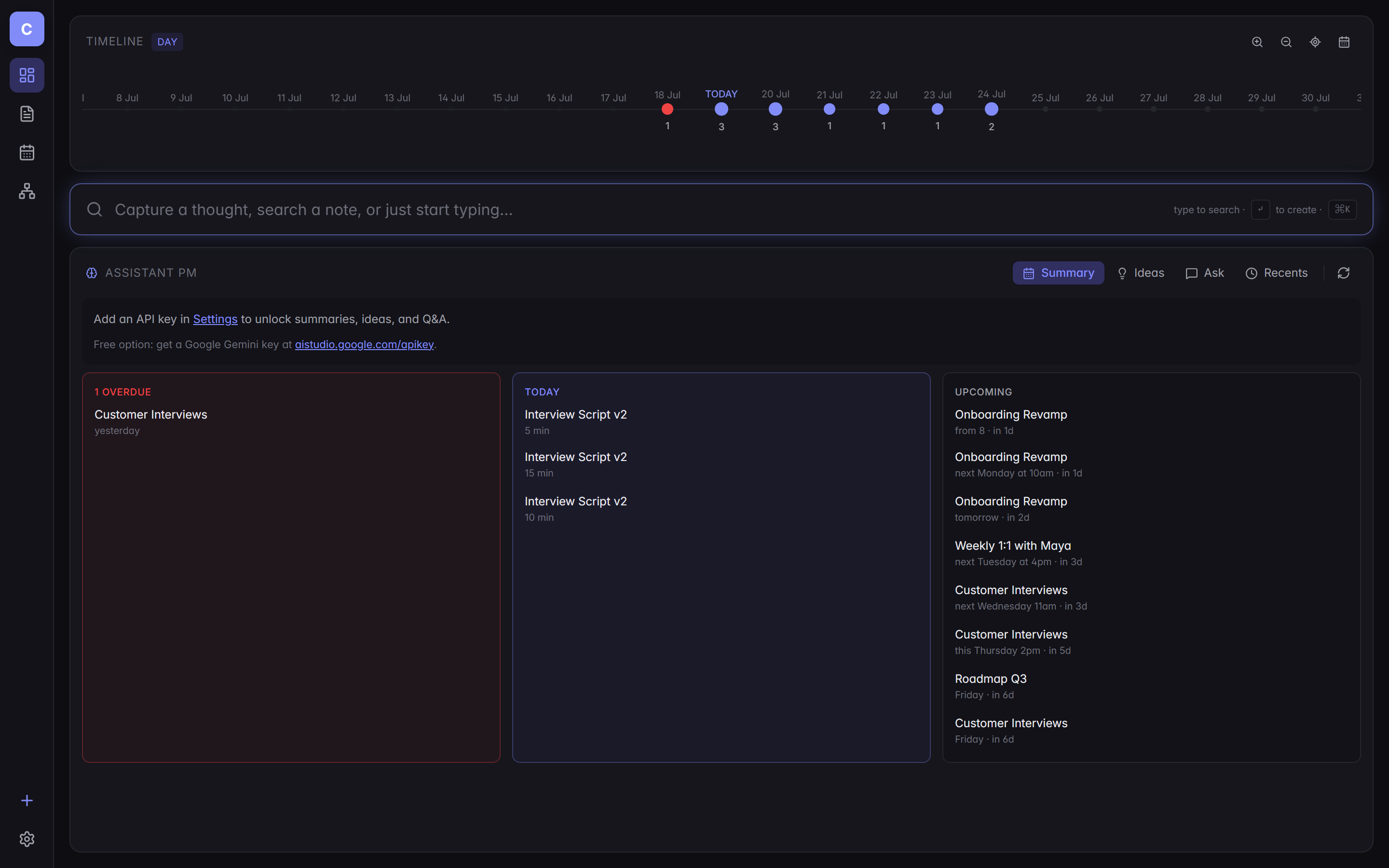Open Customer Interviews next Wednesday 11am item
This screenshot has width=1389, height=868.
[x=1151, y=597]
